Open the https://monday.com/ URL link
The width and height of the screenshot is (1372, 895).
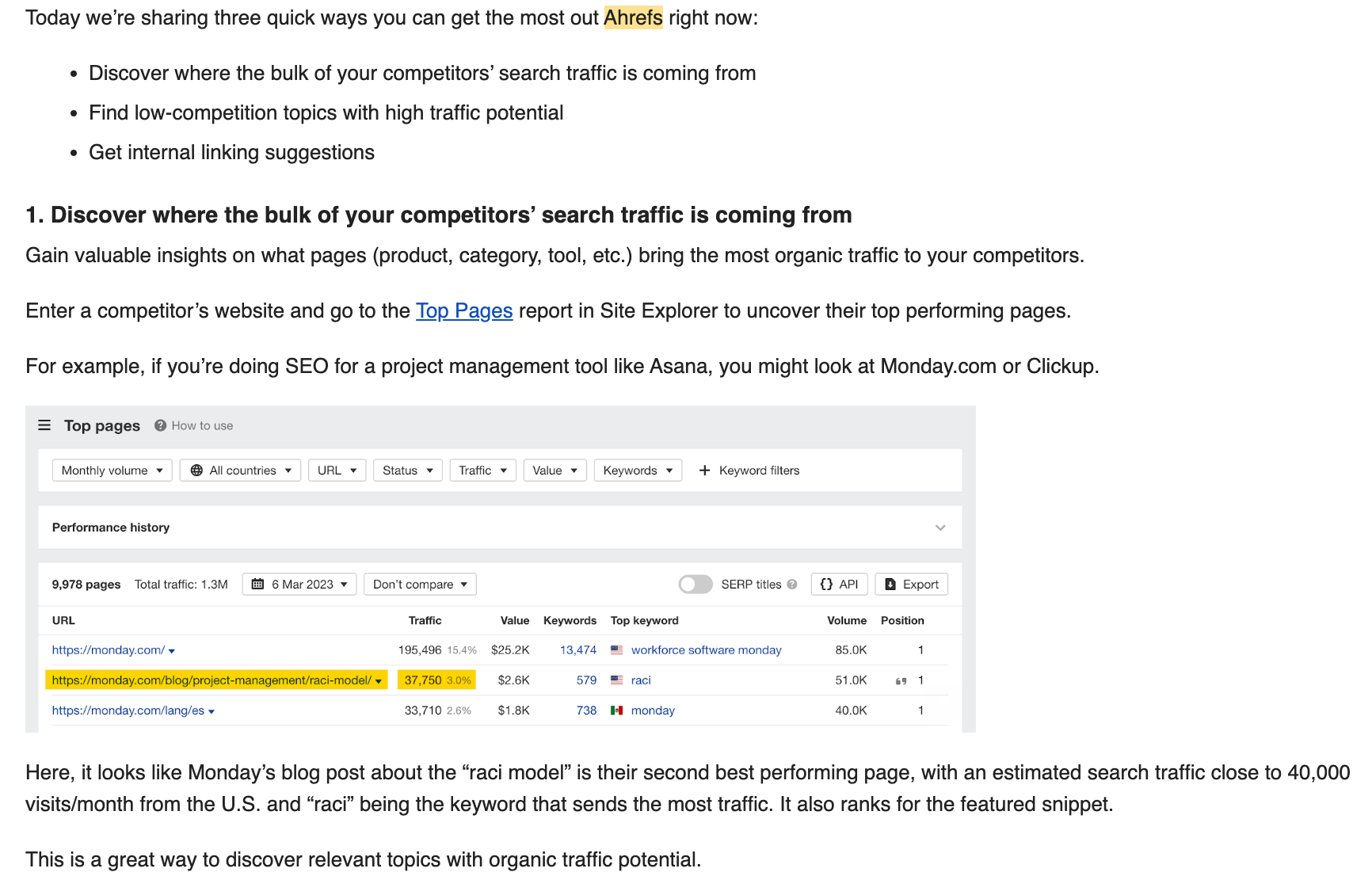(x=109, y=650)
